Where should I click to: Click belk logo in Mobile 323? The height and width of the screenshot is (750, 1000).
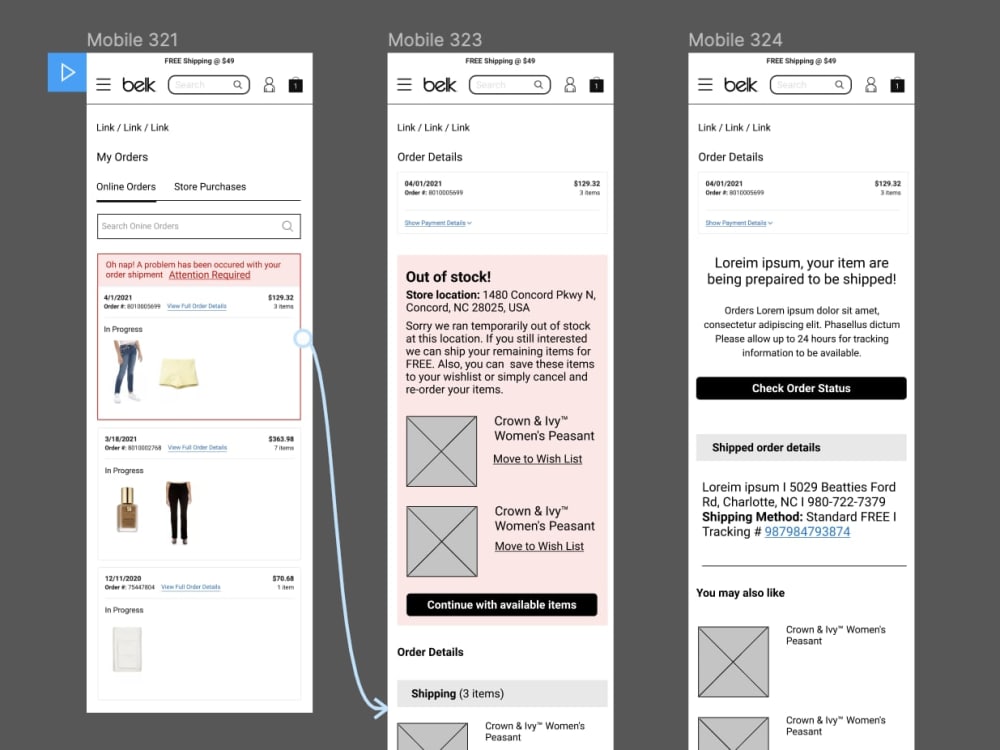click(x=440, y=85)
